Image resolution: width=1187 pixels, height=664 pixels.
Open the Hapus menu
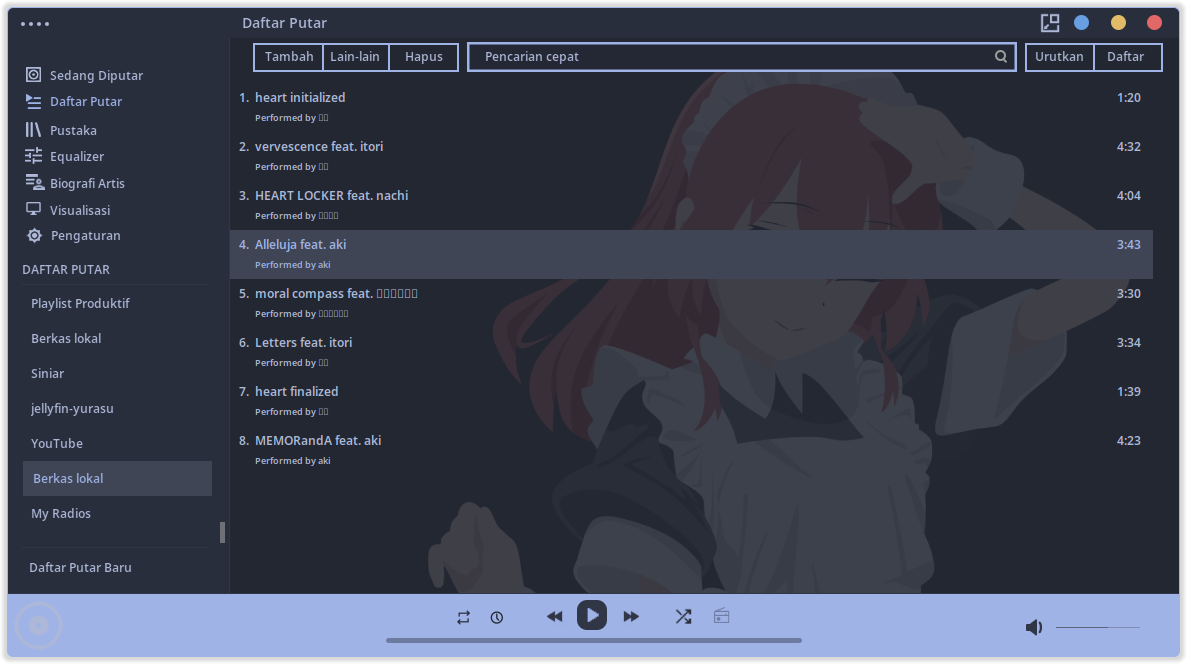pyautogui.click(x=424, y=57)
